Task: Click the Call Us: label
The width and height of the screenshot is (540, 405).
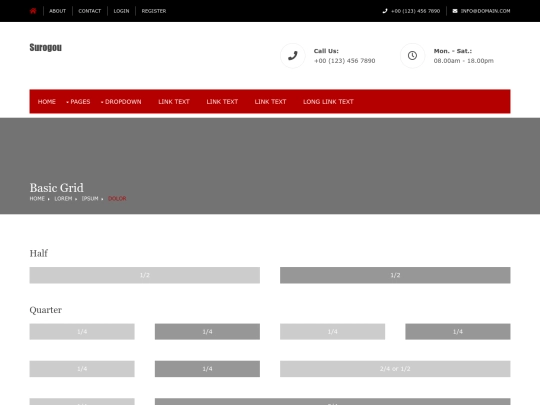Action: pos(326,51)
